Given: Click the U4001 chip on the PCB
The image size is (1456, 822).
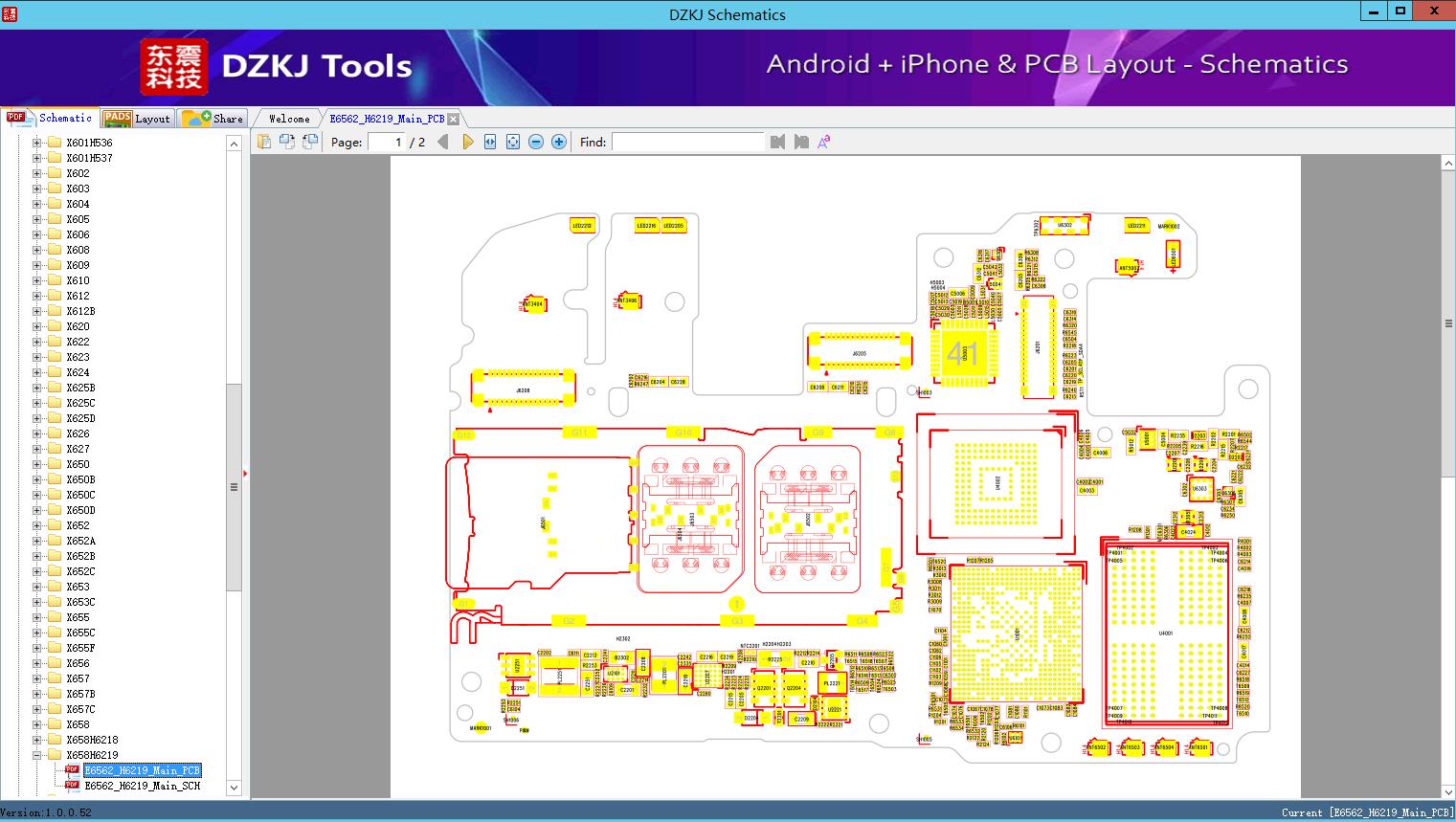Looking at the screenshot, I should point(1165,633).
